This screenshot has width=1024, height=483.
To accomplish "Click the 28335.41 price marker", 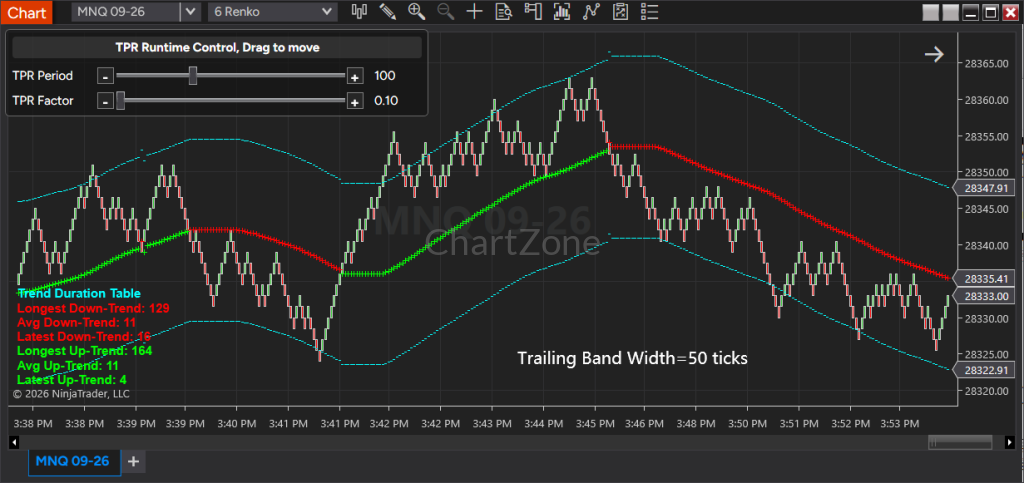I will (x=984, y=279).
